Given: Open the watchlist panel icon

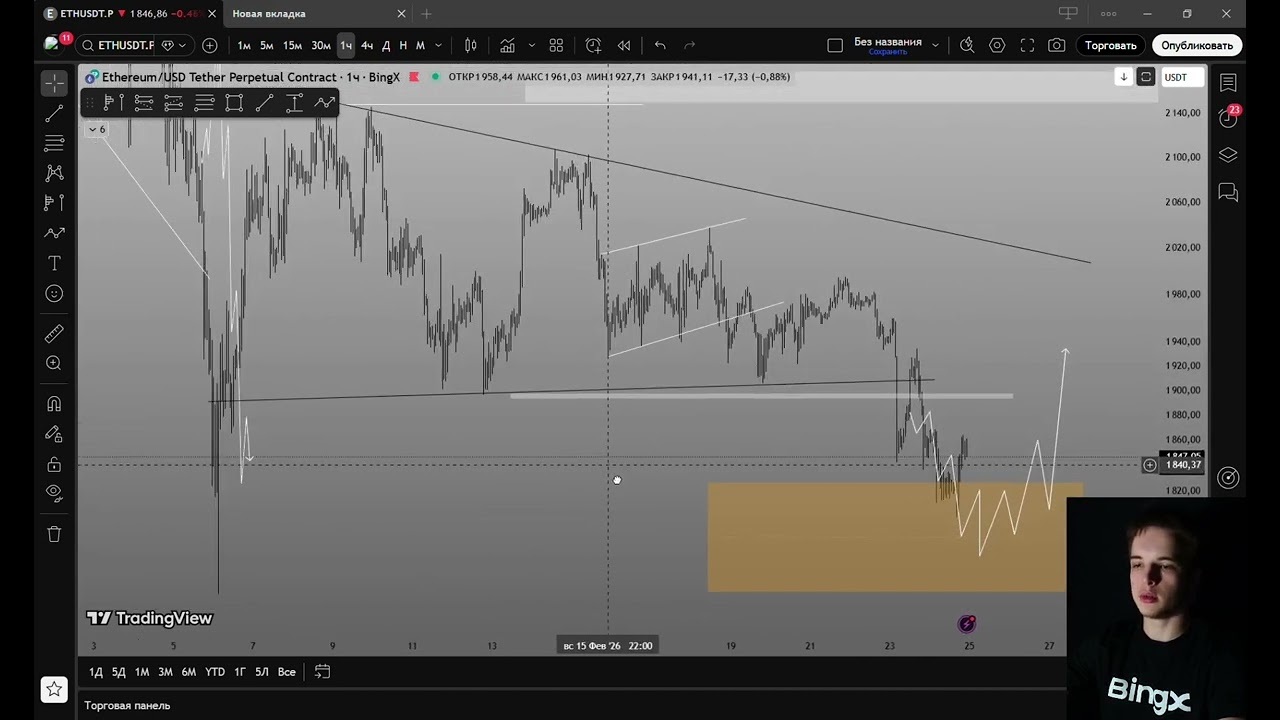Looking at the screenshot, I should (x=1228, y=83).
